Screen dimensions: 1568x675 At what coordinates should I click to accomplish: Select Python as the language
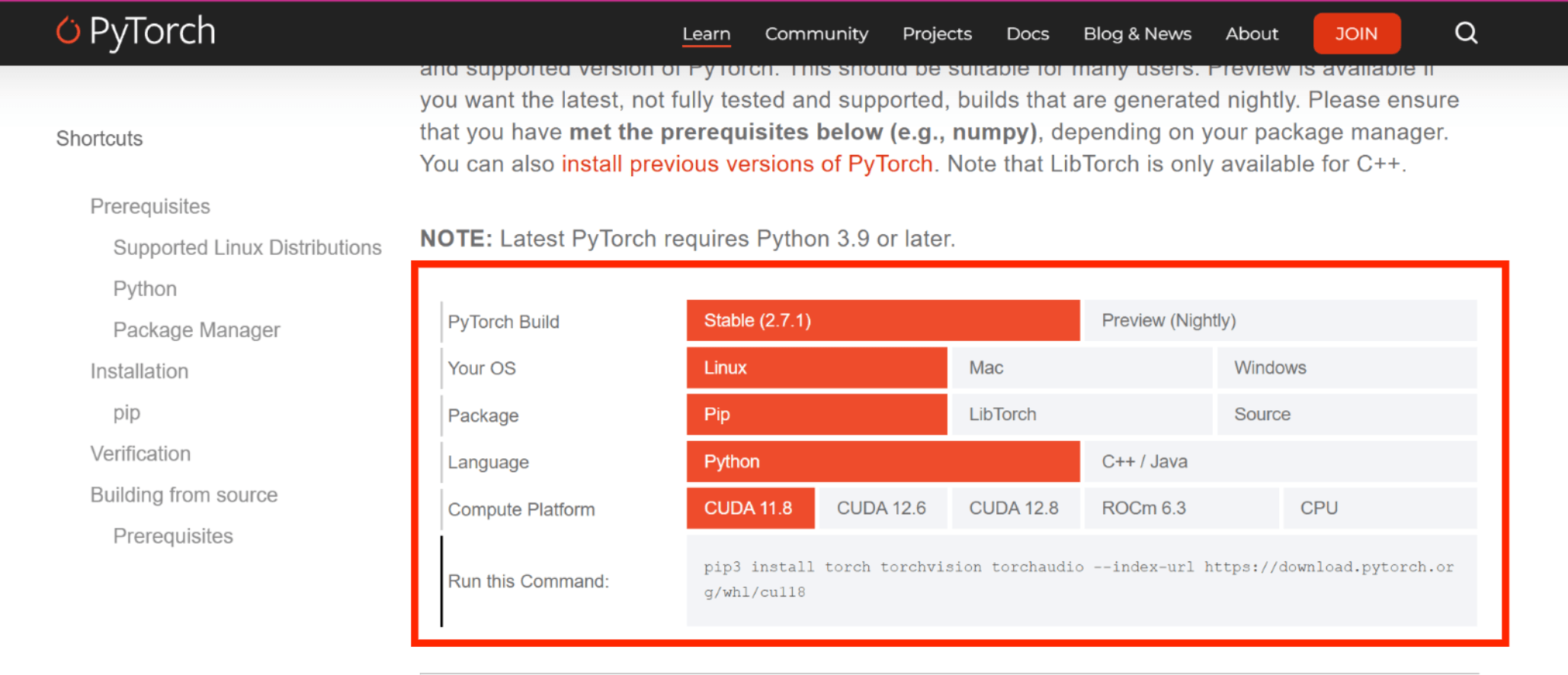(x=883, y=461)
